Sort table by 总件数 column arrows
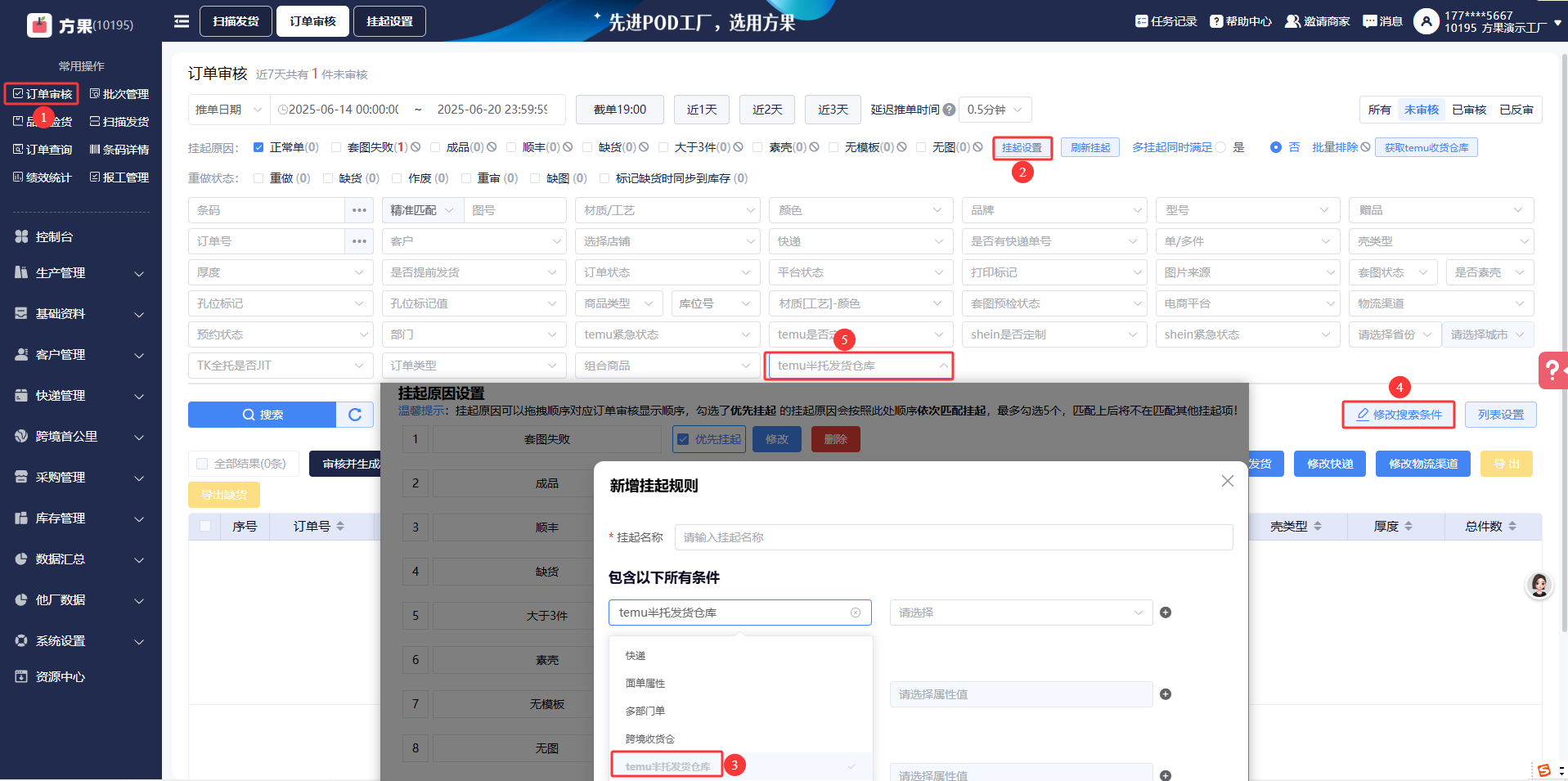 (1512, 527)
